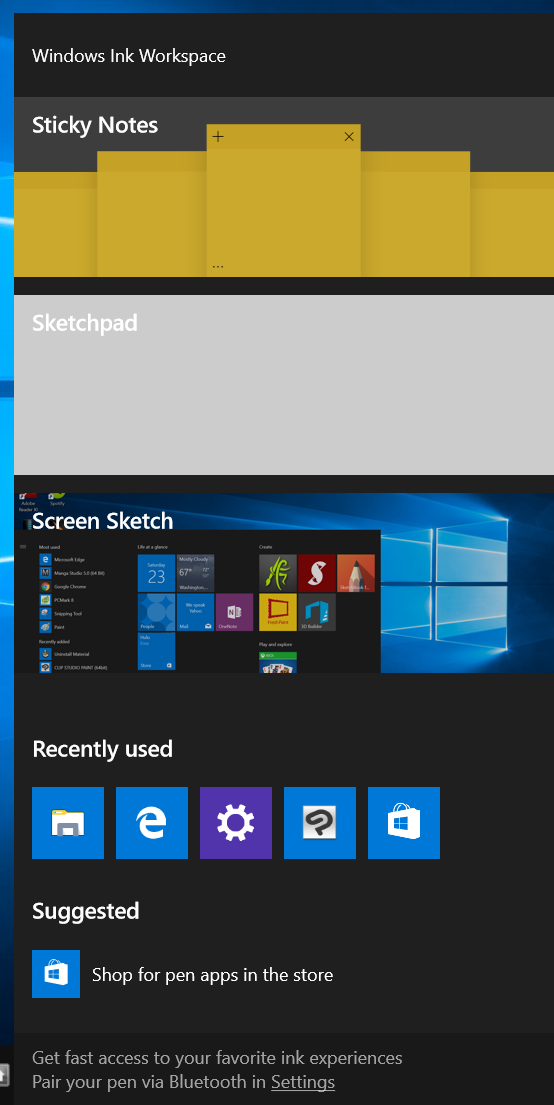Open the Settings gear tile
Screen dimensions: 554x1105
coord(235,822)
